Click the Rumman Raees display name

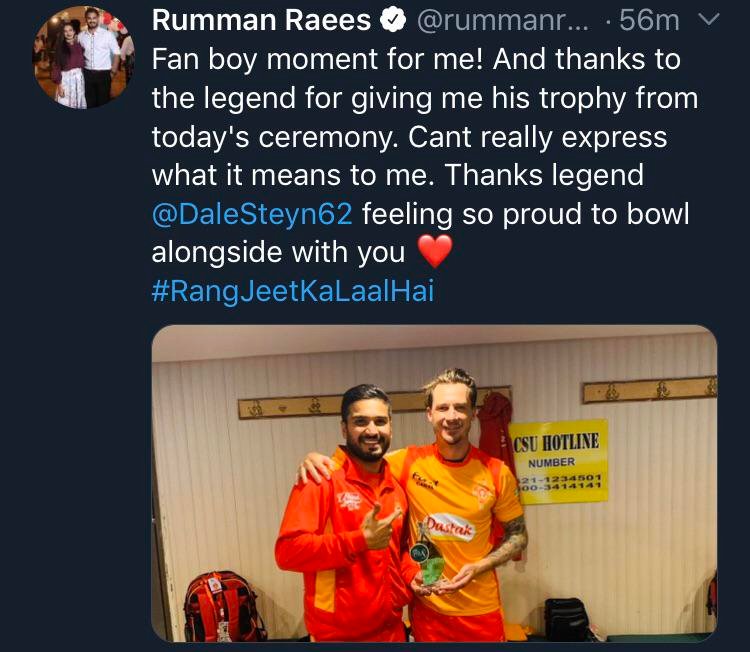(x=261, y=21)
